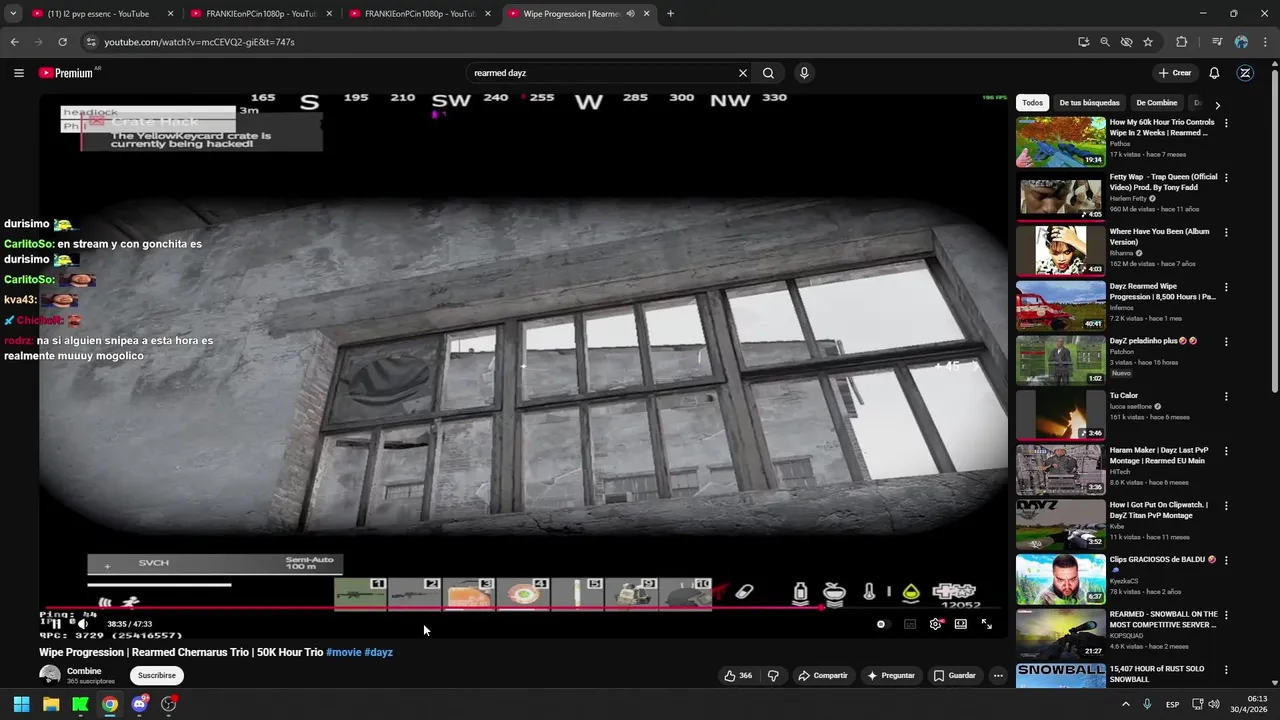This screenshot has width=1280, height=720.
Task: Click the Compartir share button
Action: (x=822, y=676)
